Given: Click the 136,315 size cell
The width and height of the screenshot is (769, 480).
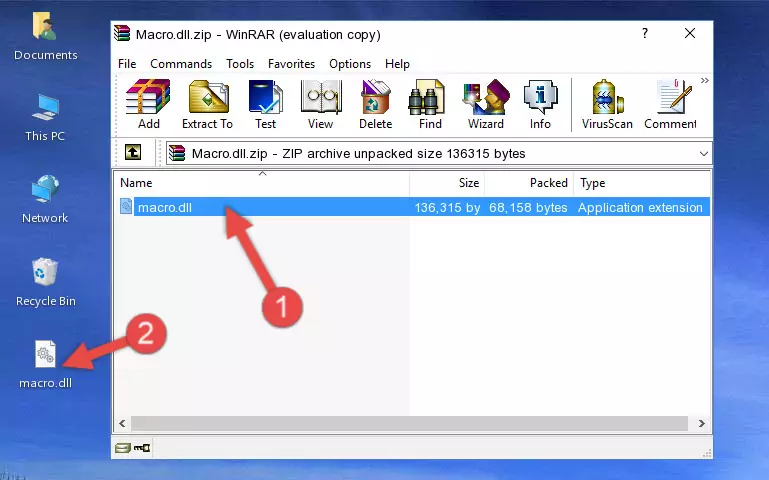Looking at the screenshot, I should [447, 207].
